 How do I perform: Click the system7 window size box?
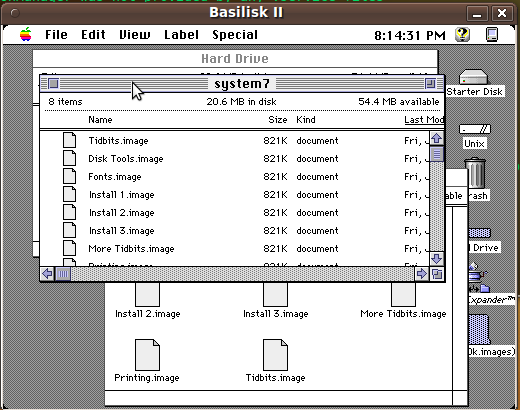pyautogui.click(x=437, y=274)
